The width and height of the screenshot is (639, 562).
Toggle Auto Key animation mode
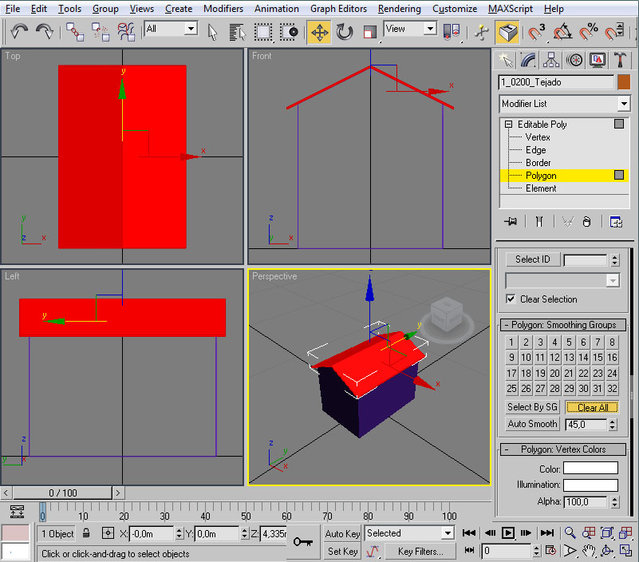pyautogui.click(x=342, y=534)
